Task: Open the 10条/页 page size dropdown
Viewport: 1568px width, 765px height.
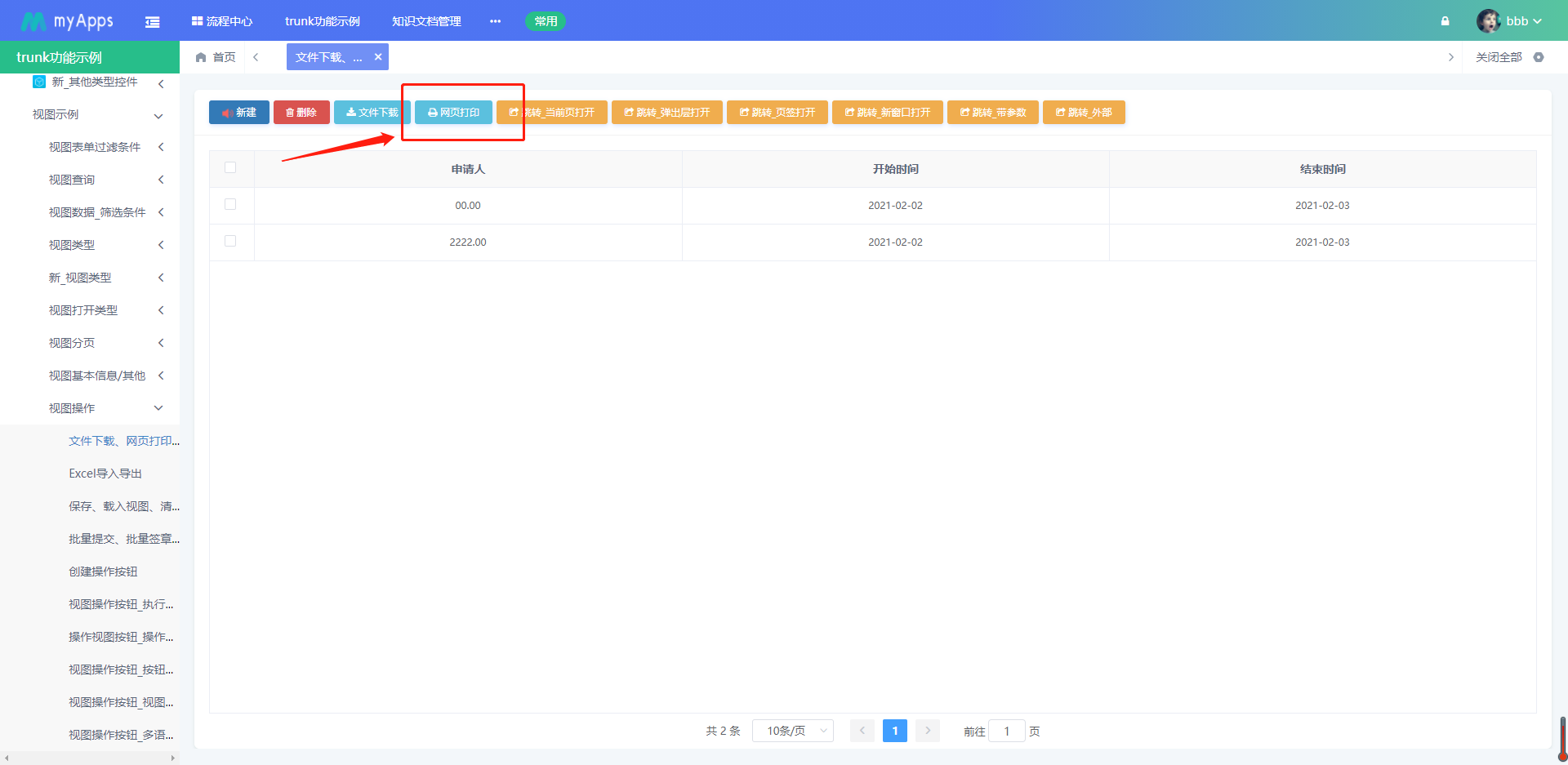Action: point(793,731)
